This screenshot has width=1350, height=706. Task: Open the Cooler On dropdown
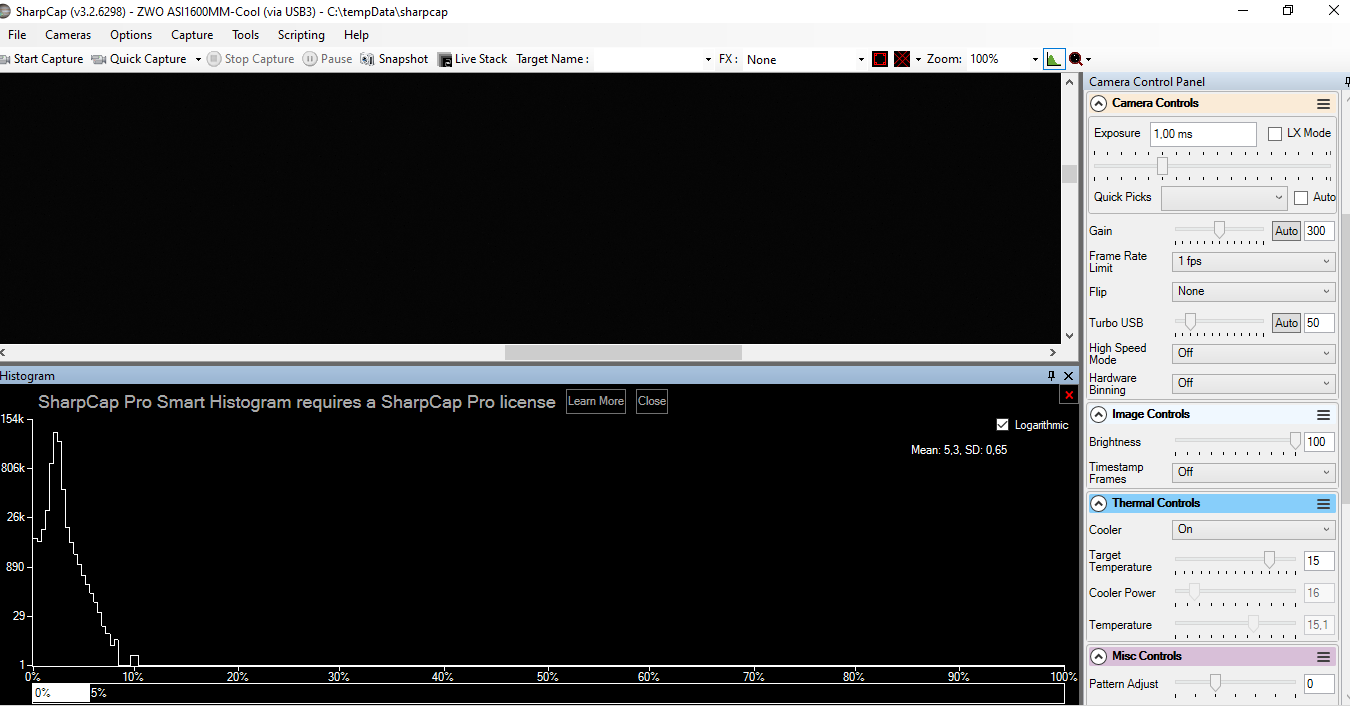[1254, 530]
